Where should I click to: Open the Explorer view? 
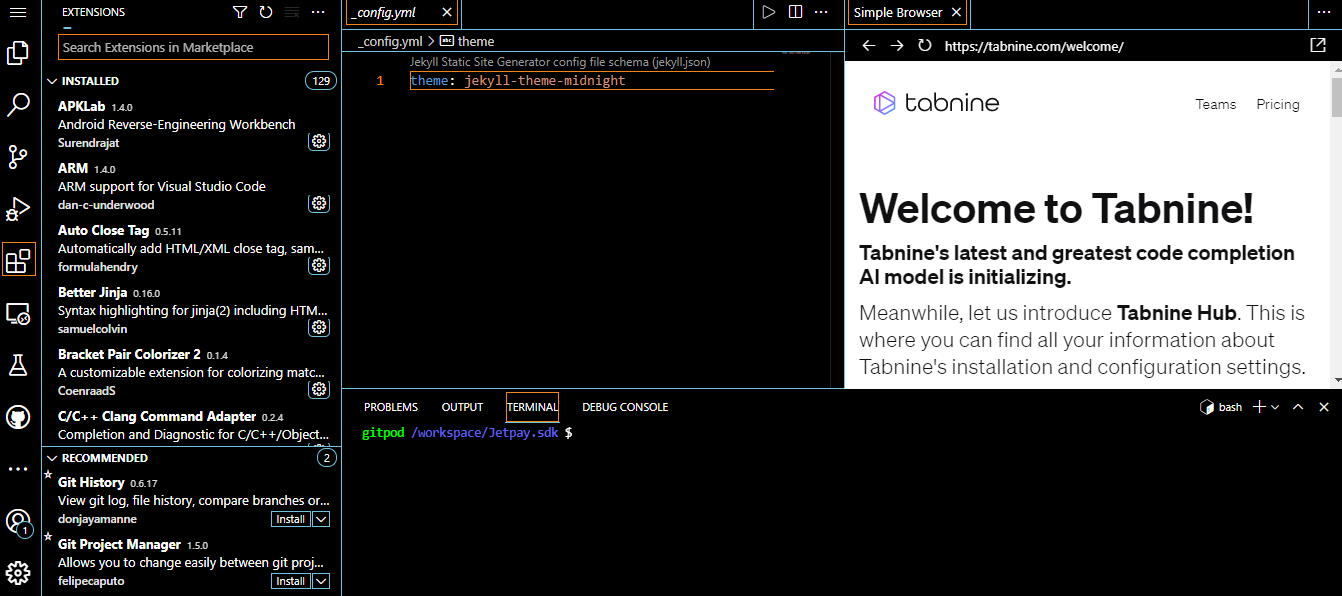point(18,53)
